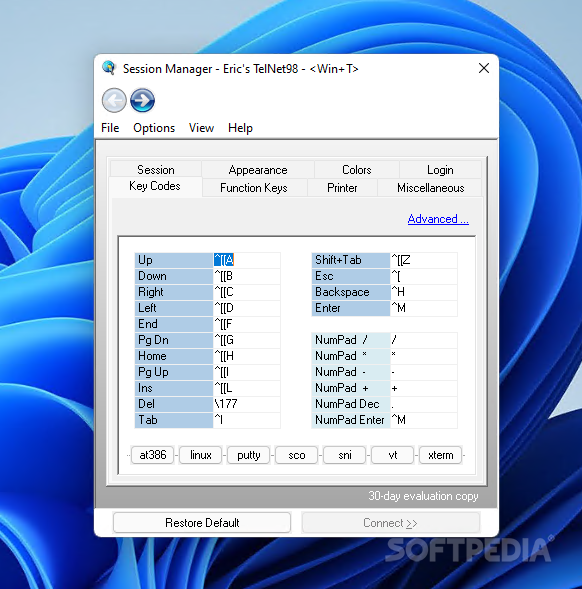Click the TelNet98 app icon in title bar

109,68
